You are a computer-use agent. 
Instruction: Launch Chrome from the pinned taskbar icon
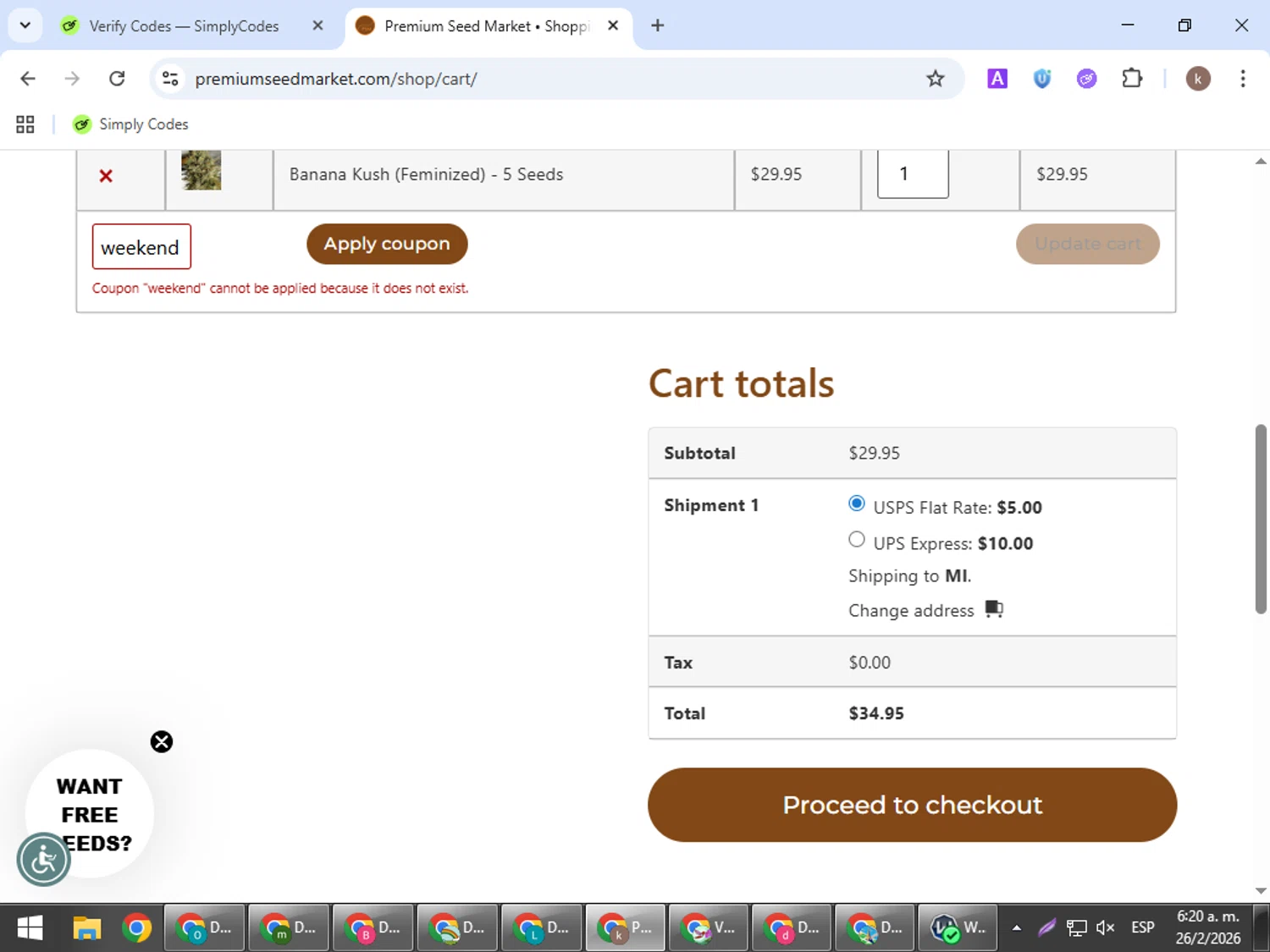point(136,928)
